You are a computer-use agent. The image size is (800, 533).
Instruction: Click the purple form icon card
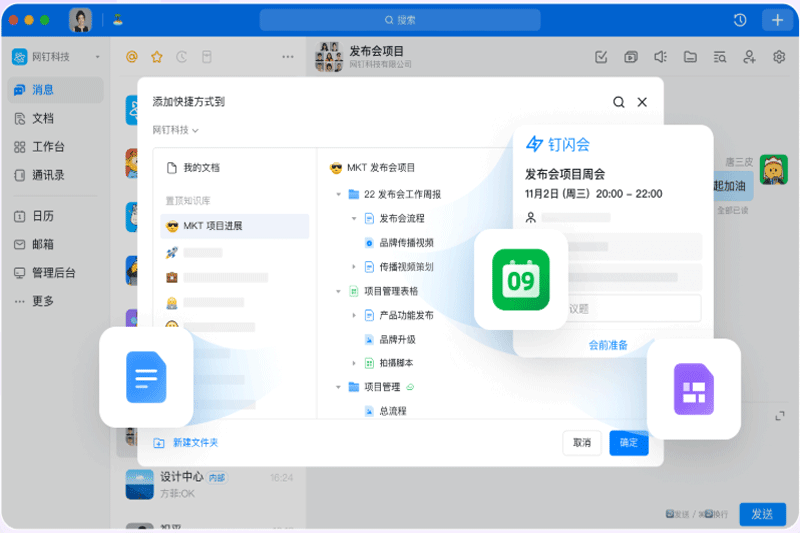point(693,389)
